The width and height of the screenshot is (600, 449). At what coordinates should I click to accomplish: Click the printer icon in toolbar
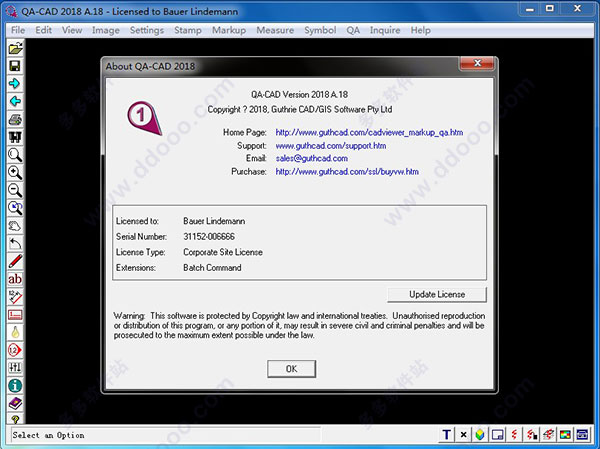point(15,119)
